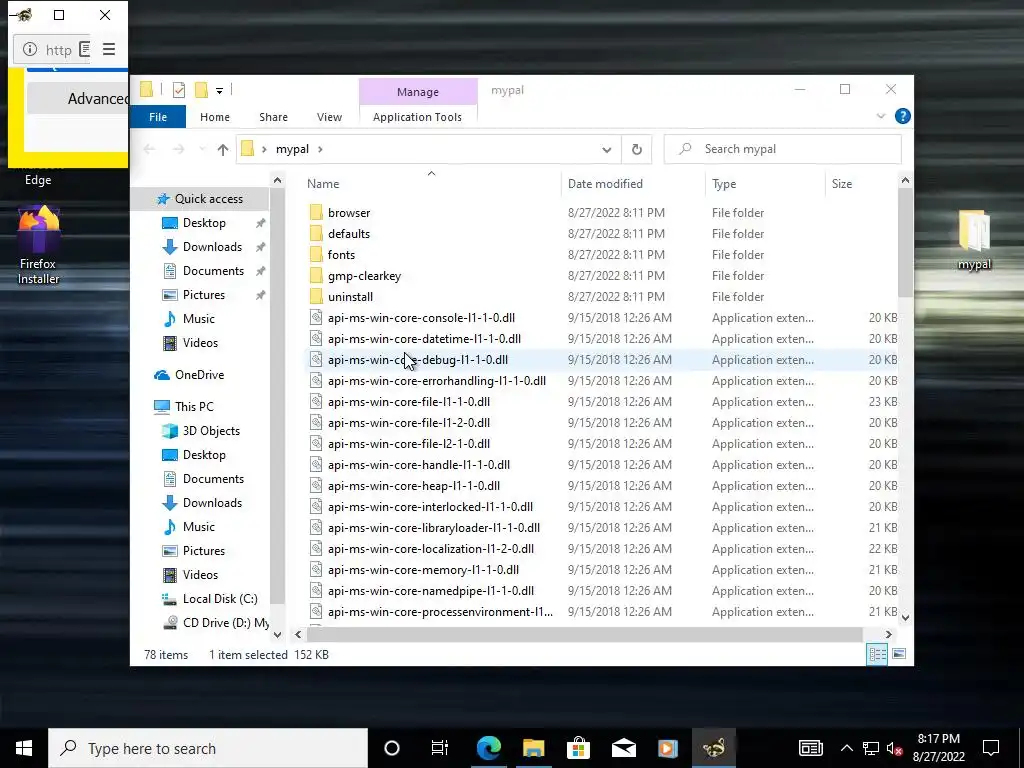Select api-ms-win-core-errorhandling-l1-1-0.dll file

pyautogui.click(x=437, y=381)
